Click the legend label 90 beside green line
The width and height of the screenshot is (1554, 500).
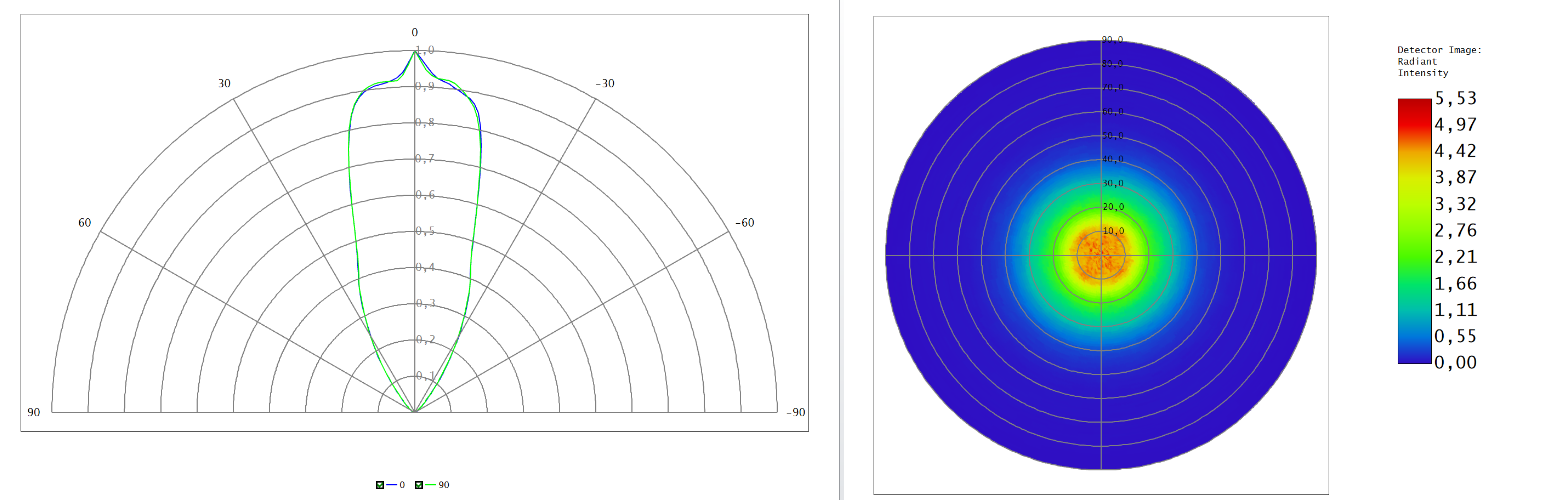[444, 485]
